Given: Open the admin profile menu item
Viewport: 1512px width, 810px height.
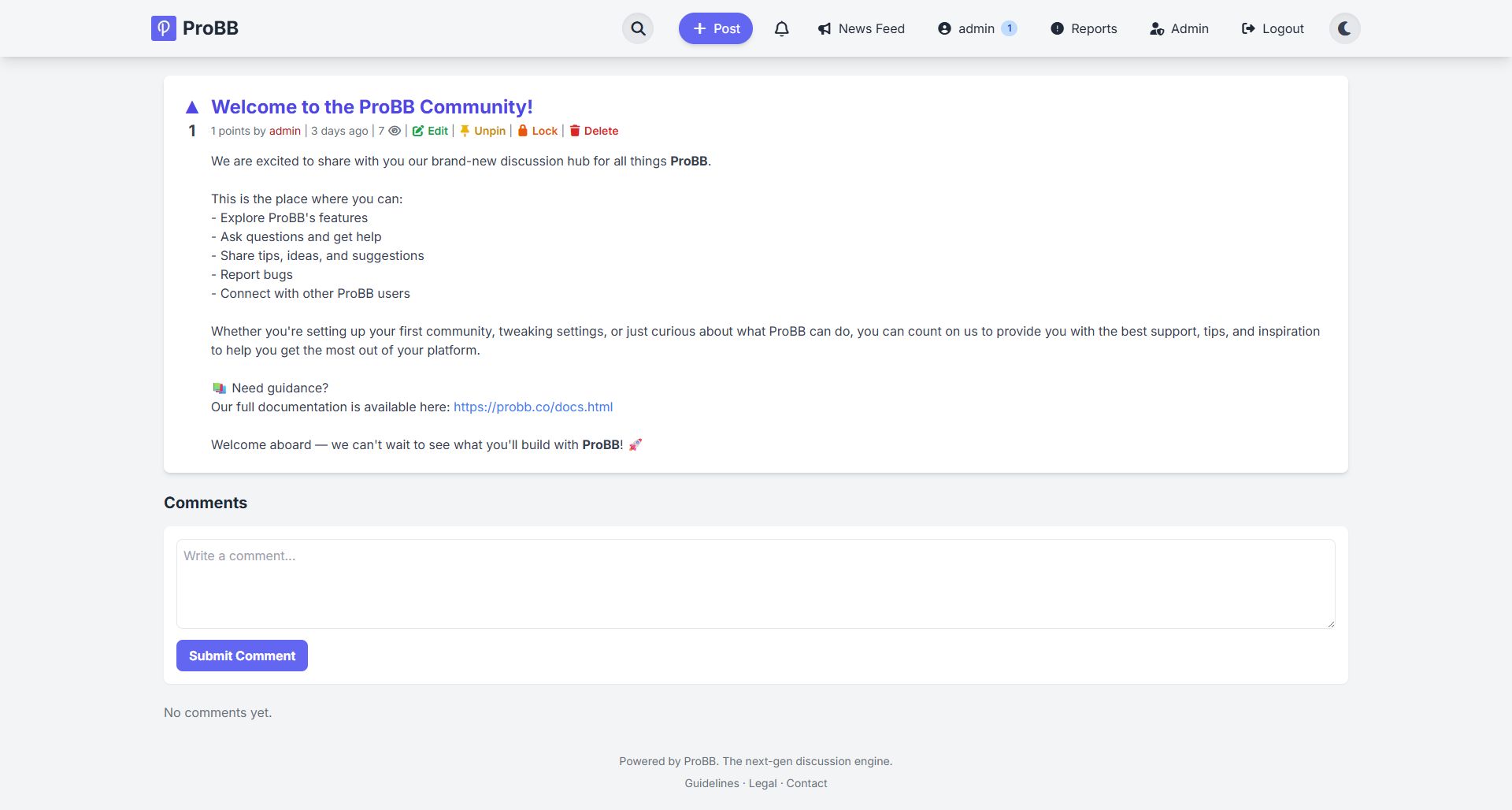Looking at the screenshot, I should pos(976,28).
